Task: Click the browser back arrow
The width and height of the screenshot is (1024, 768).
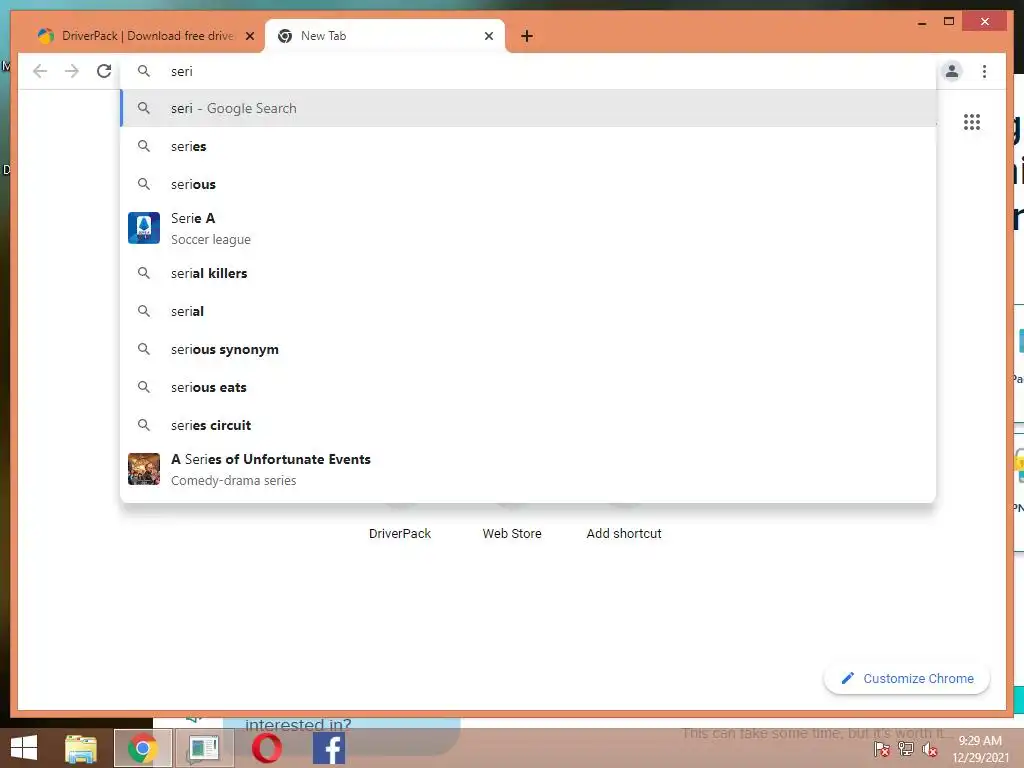Action: [40, 71]
